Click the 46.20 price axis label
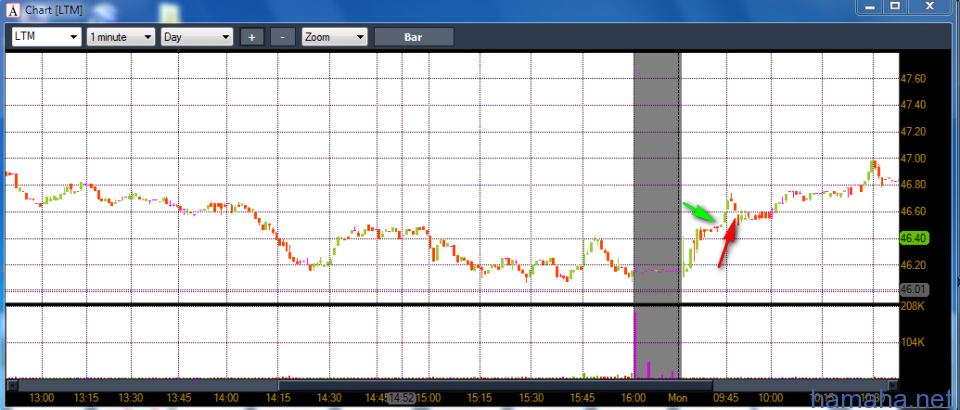Image resolution: width=960 pixels, height=410 pixels. pos(913,265)
